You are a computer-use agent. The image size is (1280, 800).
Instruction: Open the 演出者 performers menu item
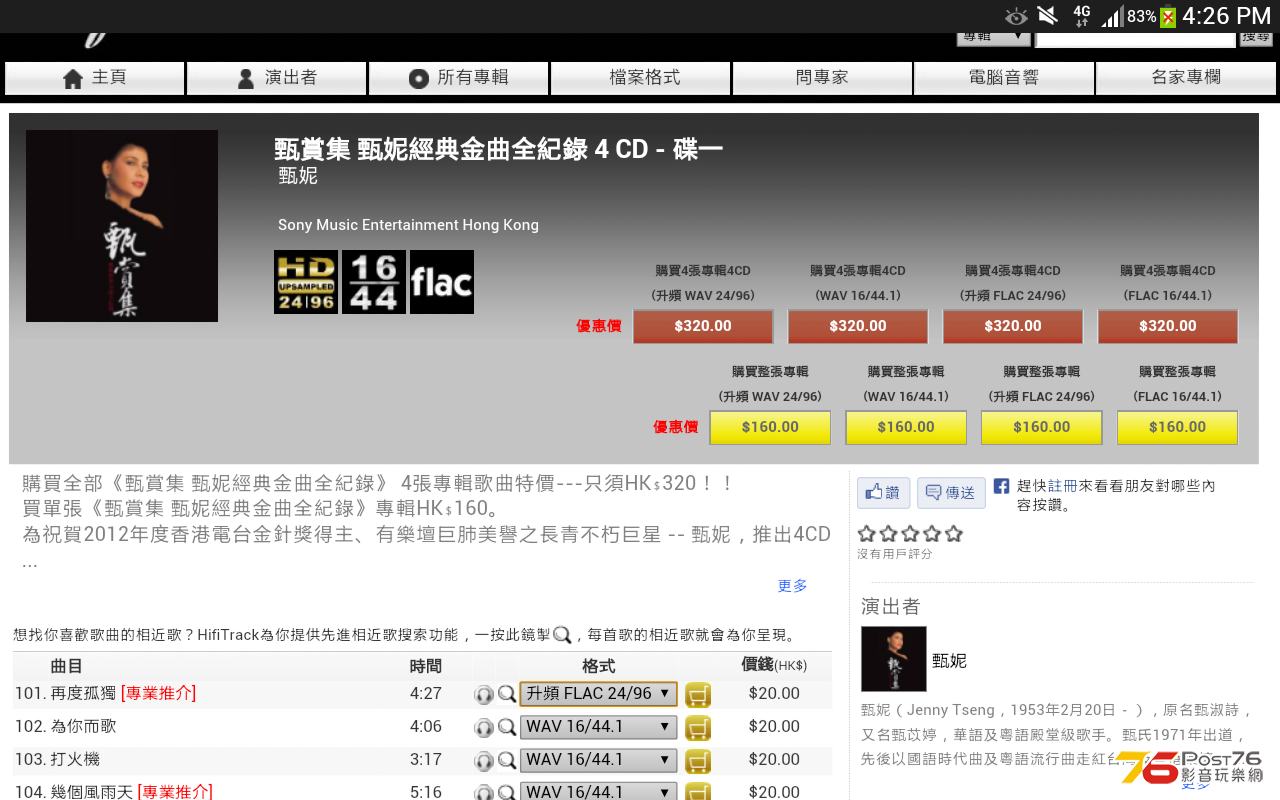277,78
